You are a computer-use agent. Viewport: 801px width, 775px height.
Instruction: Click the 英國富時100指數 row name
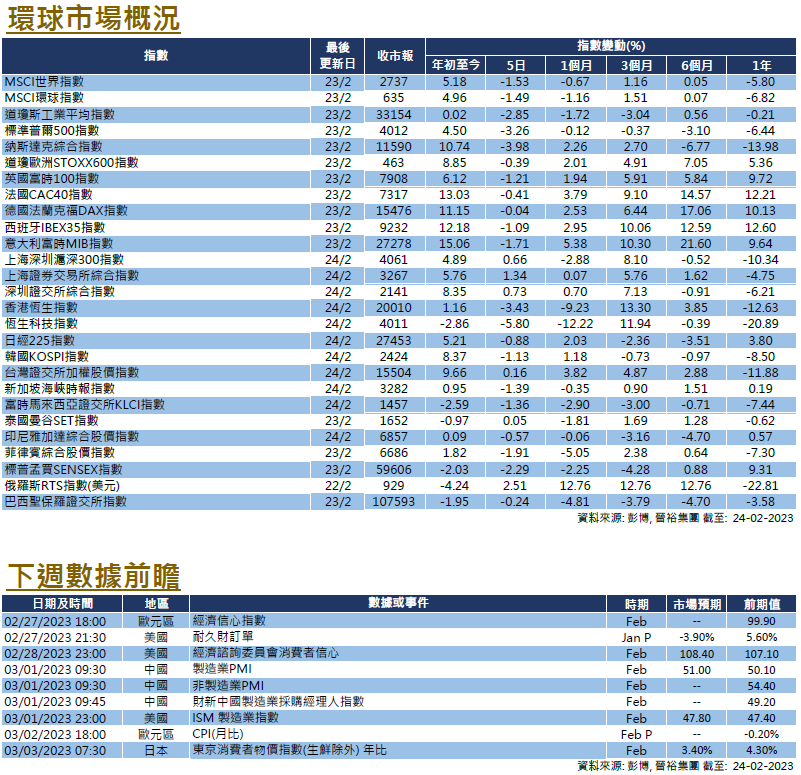[52, 178]
